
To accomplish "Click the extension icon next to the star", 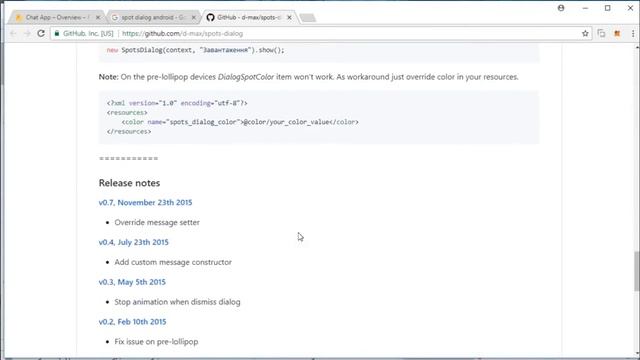I will [x=601, y=33].
